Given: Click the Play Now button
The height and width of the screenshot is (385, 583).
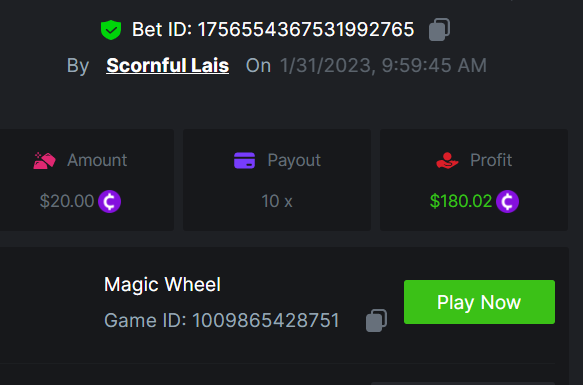Looking at the screenshot, I should (479, 302).
